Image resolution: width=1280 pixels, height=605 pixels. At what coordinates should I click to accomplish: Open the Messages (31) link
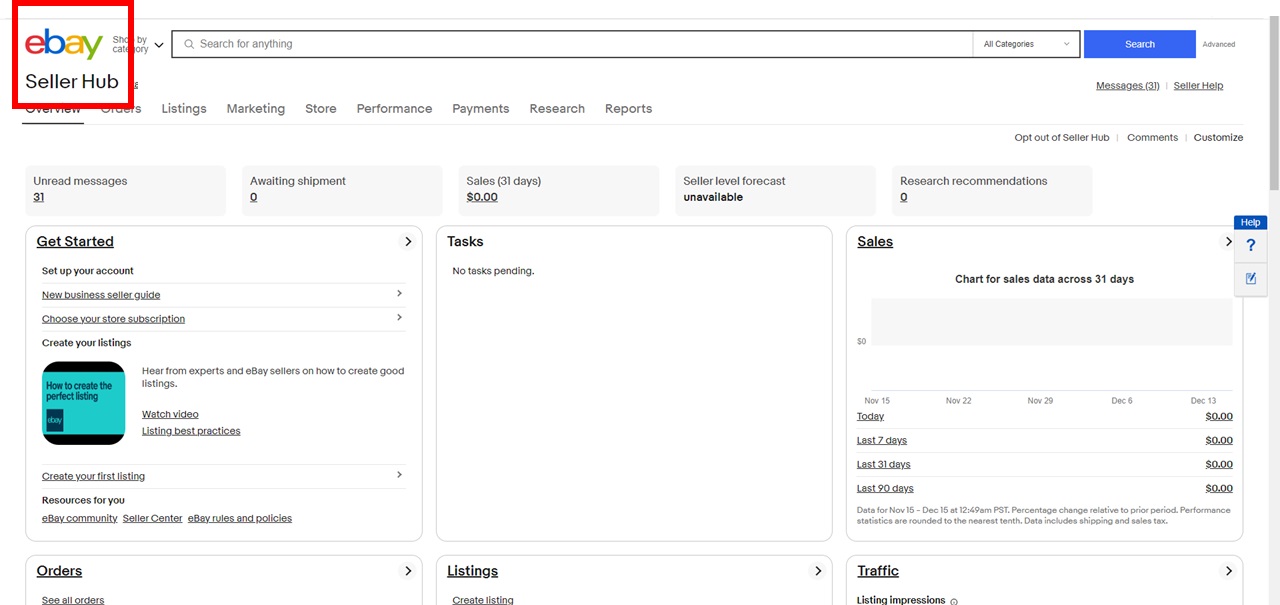pos(1127,86)
